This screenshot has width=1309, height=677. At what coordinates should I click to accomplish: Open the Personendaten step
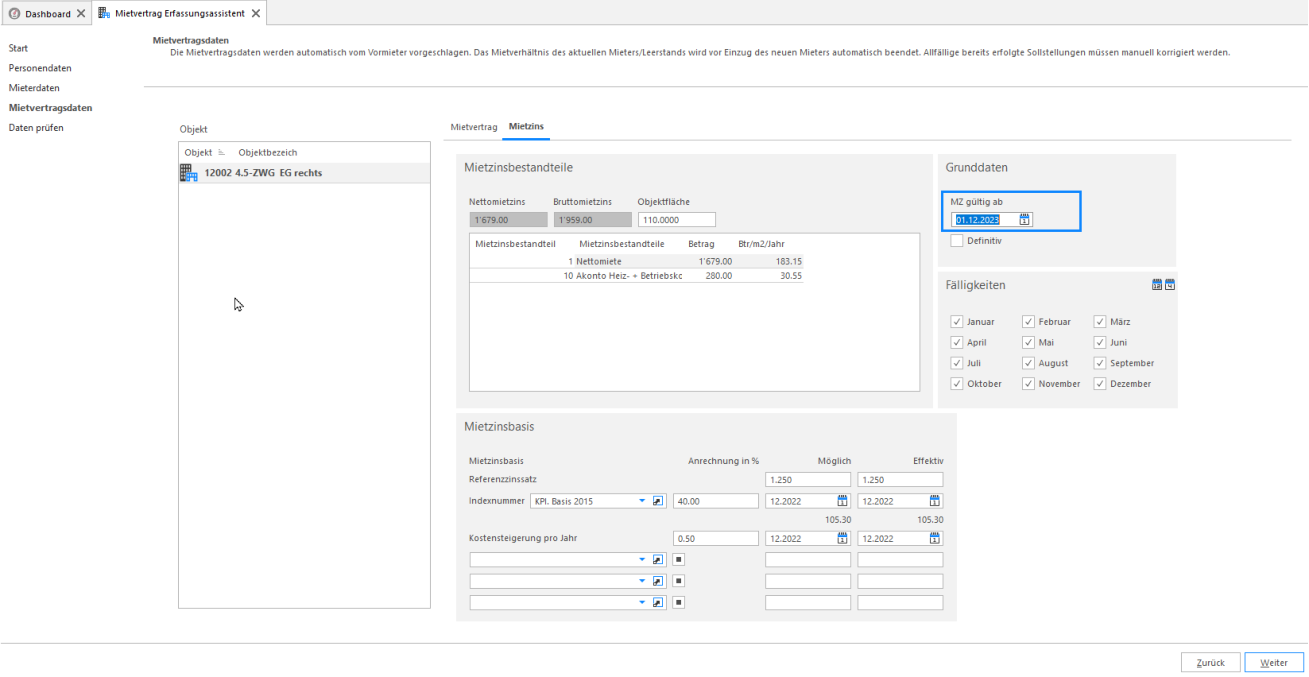[40, 68]
